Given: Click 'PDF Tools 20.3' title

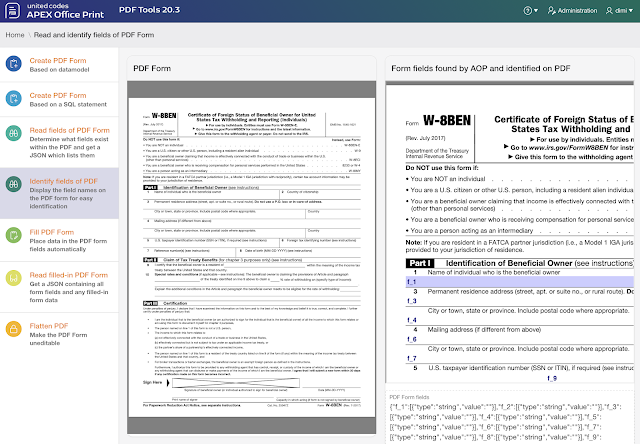Looking at the screenshot, I should tap(149, 10).
